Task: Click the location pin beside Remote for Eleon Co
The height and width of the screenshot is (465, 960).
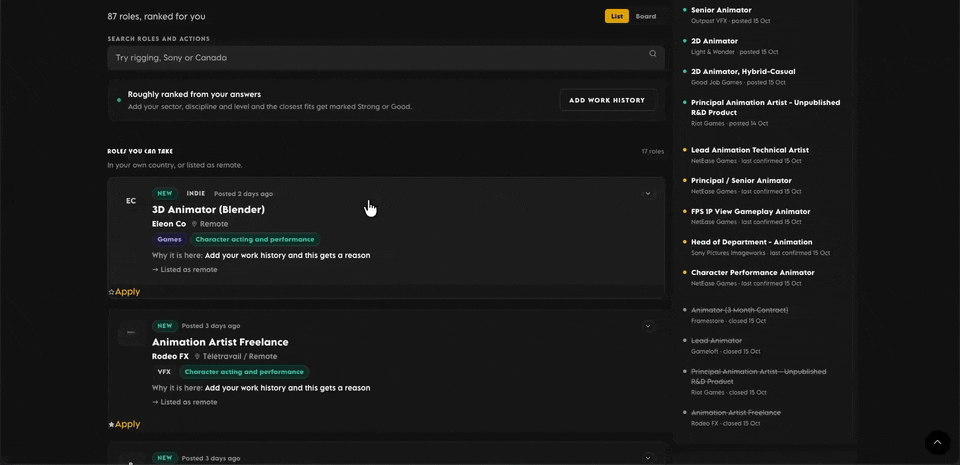Action: coord(195,224)
